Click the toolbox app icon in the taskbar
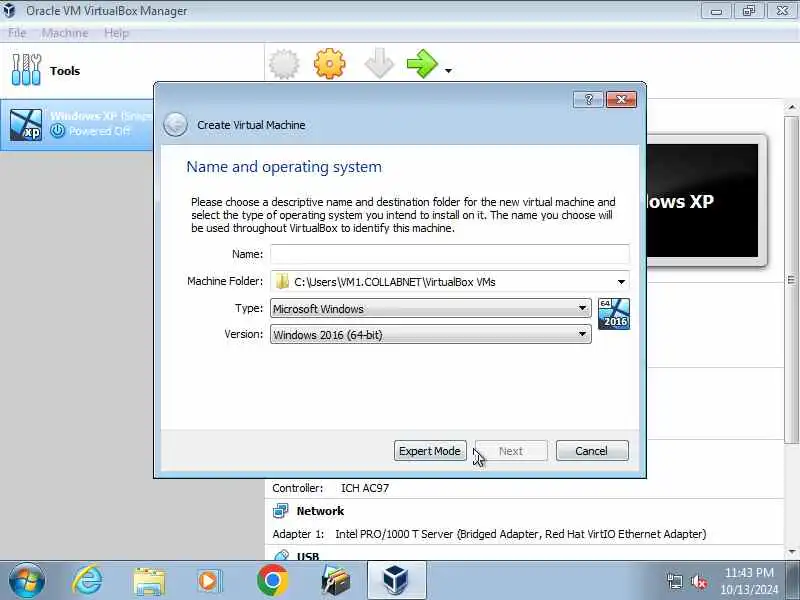 coord(335,581)
